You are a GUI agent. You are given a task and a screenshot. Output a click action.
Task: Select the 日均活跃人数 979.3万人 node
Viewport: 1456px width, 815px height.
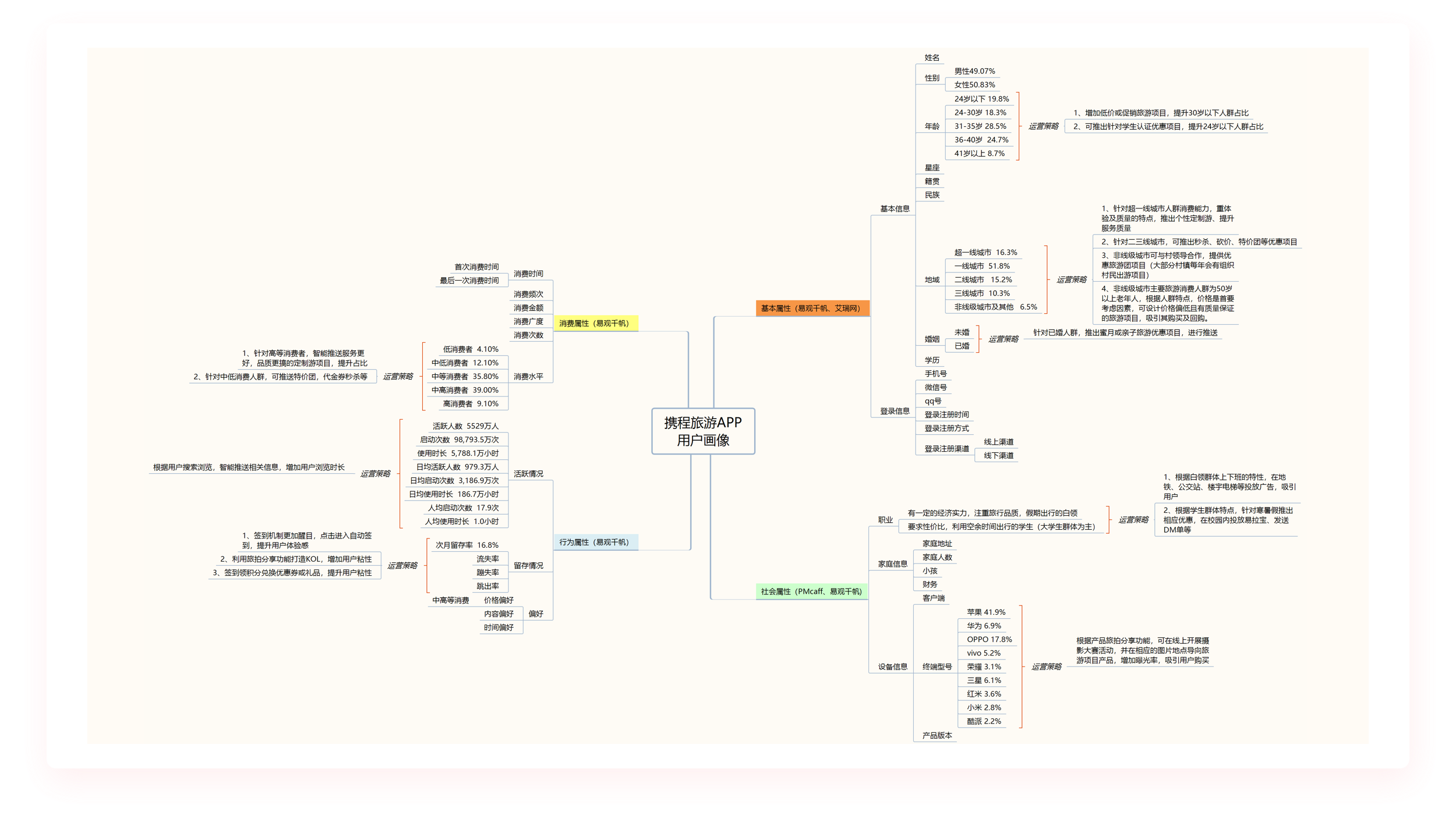point(457,467)
